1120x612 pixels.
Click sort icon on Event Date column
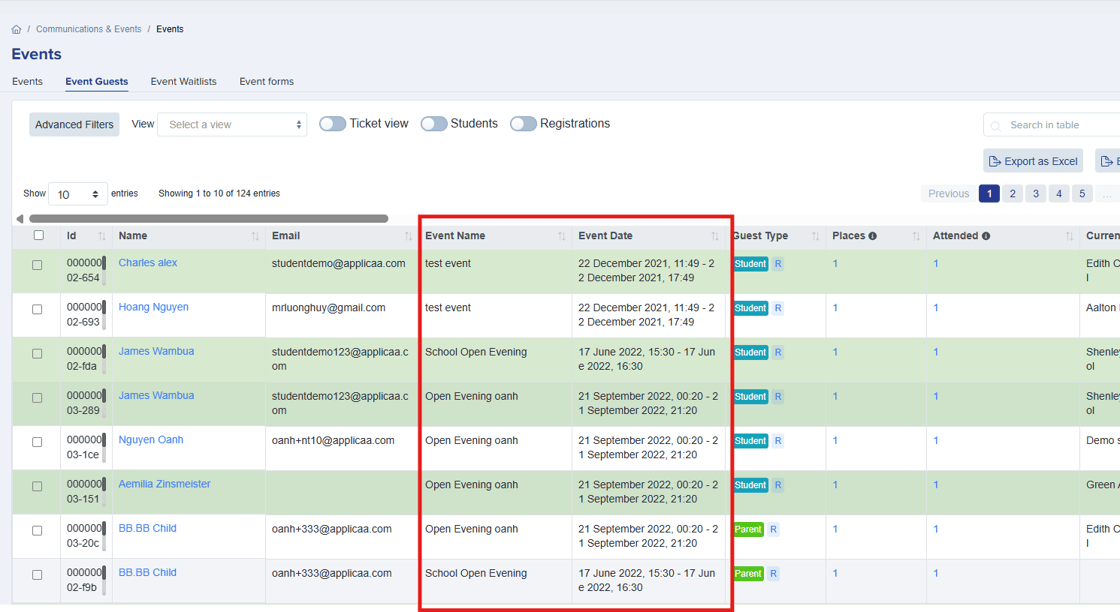click(x=715, y=236)
